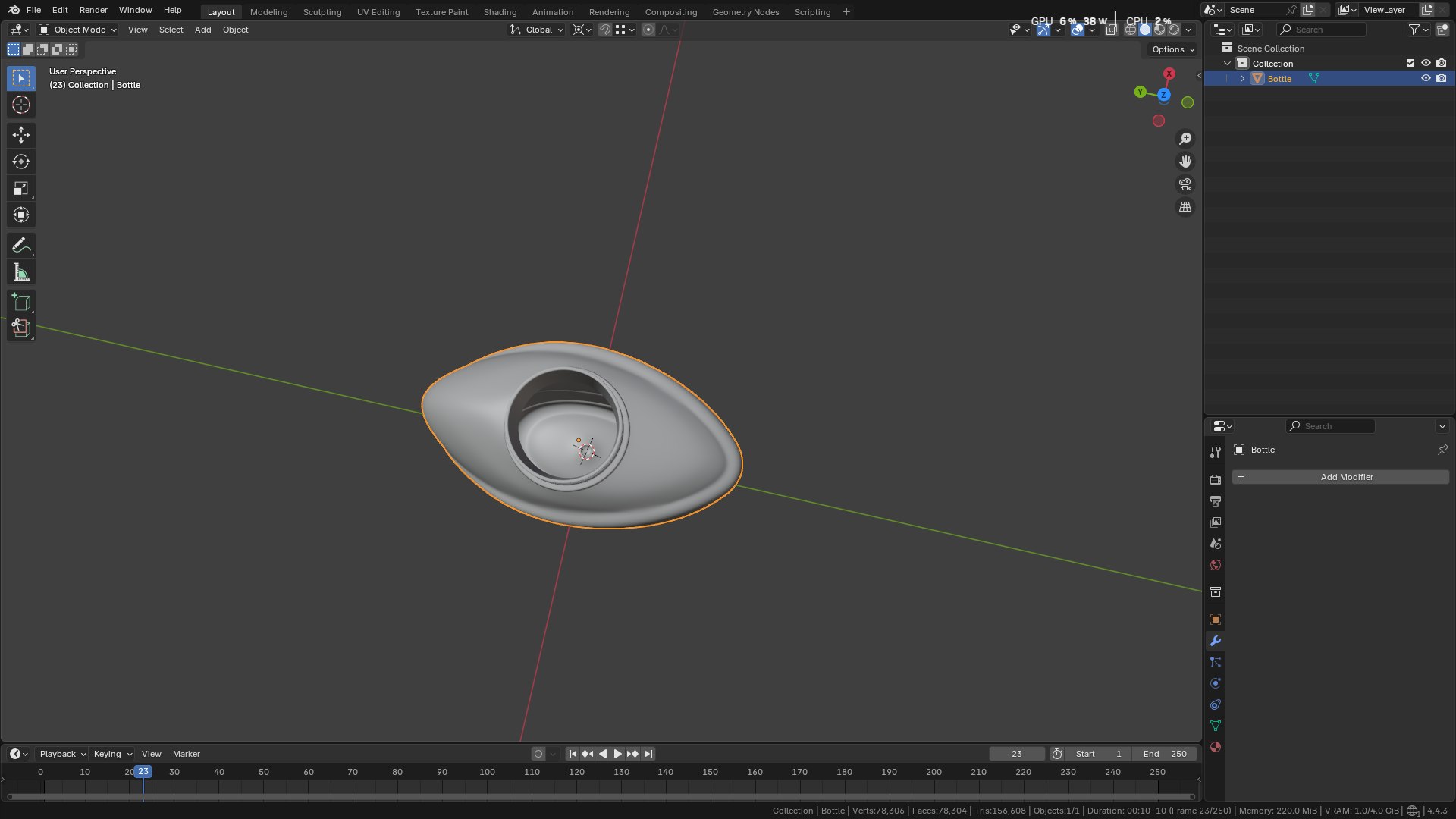This screenshot has height=819, width=1456.
Task: Toggle auto keying record button
Action: pyautogui.click(x=538, y=754)
